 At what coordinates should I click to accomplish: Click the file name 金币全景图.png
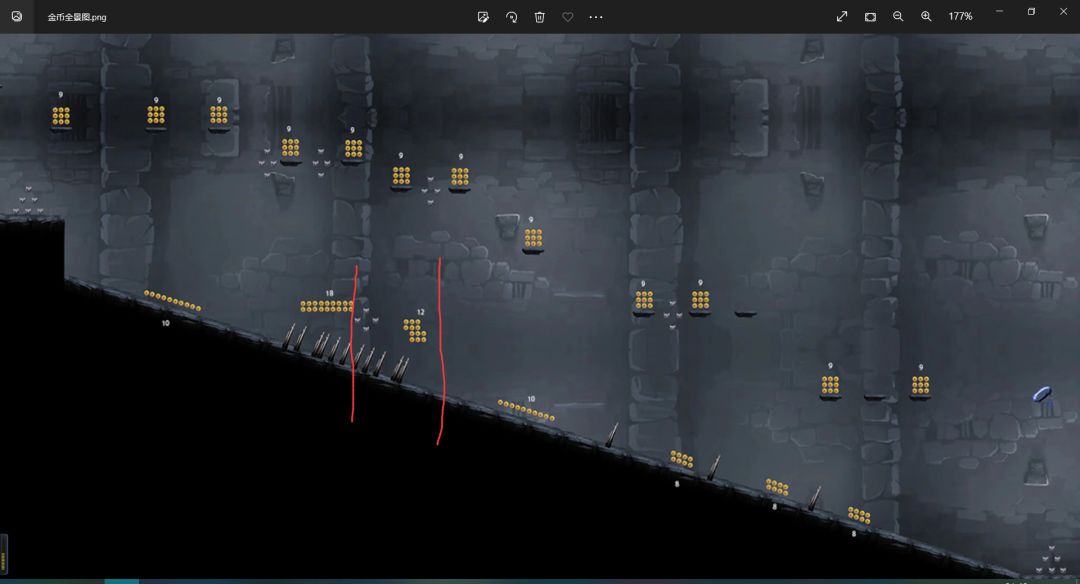pyautogui.click(x=76, y=17)
